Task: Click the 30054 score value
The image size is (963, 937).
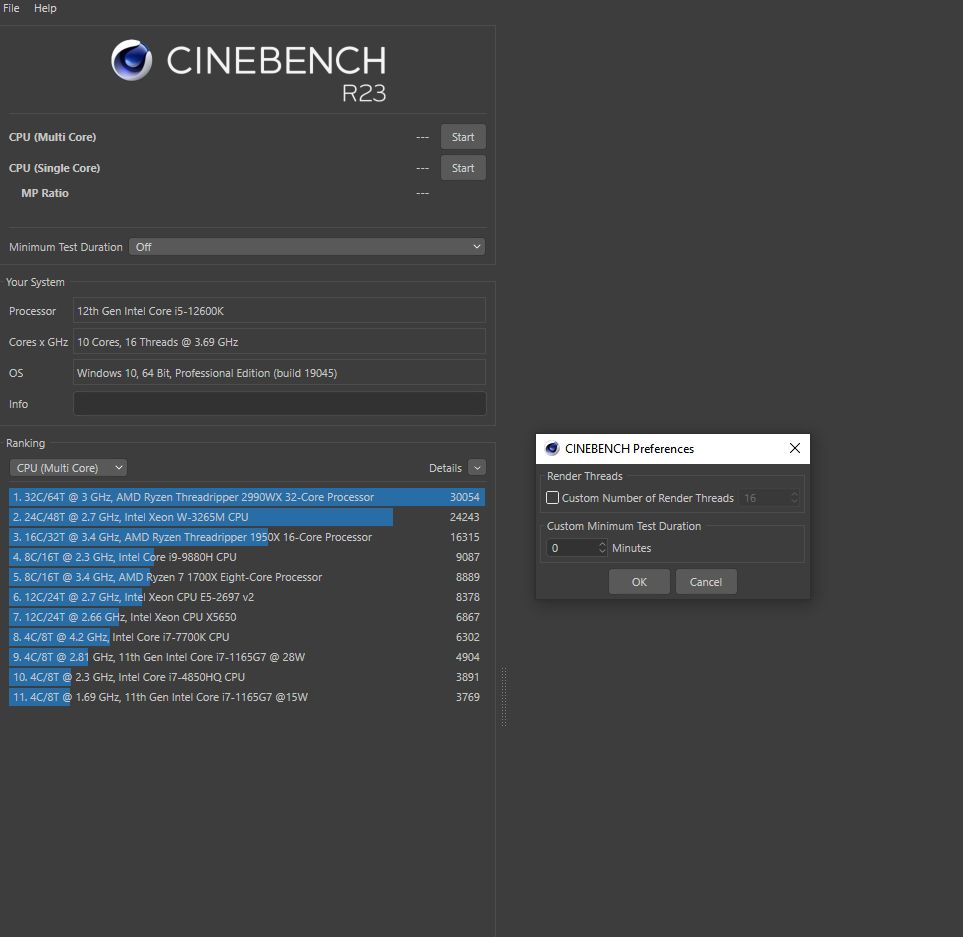Action: [464, 497]
